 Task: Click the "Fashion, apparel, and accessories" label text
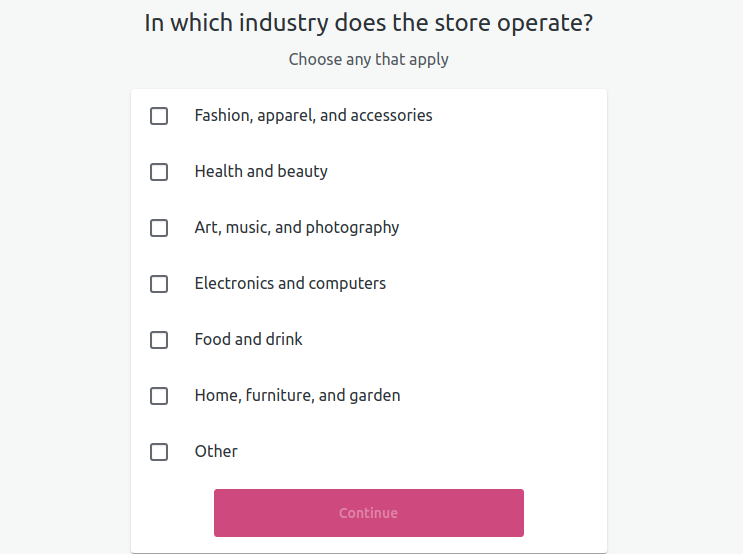(x=313, y=116)
